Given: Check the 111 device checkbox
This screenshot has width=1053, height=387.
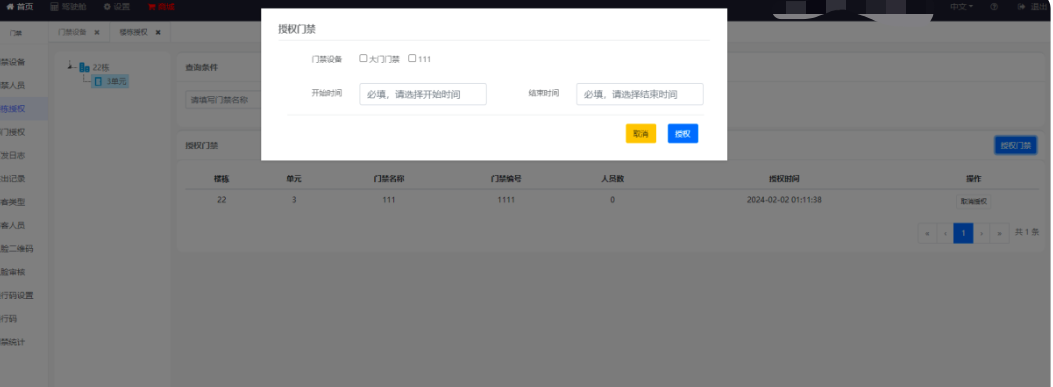Looking at the screenshot, I should (412, 58).
